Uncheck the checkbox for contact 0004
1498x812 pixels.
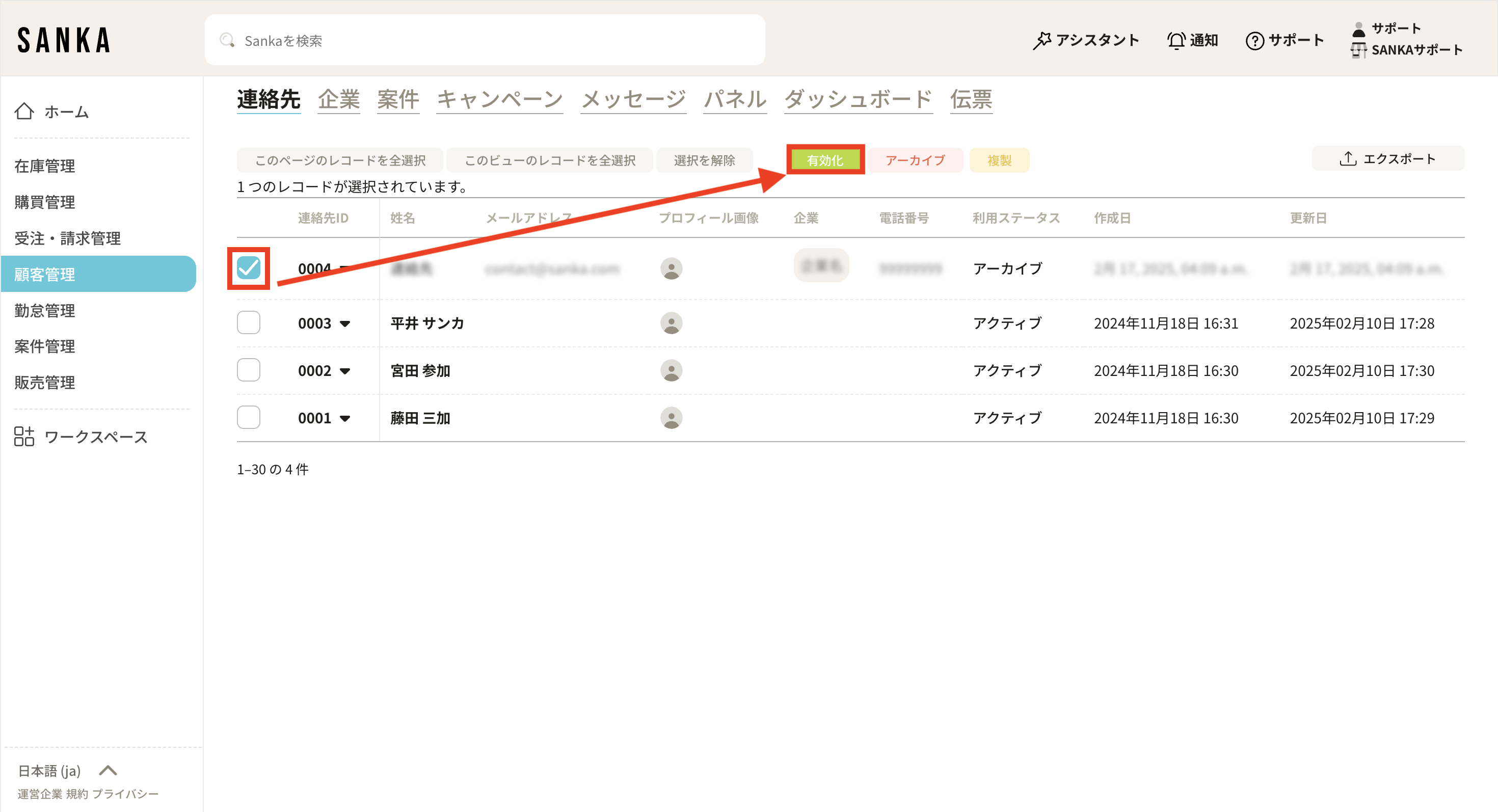248,268
